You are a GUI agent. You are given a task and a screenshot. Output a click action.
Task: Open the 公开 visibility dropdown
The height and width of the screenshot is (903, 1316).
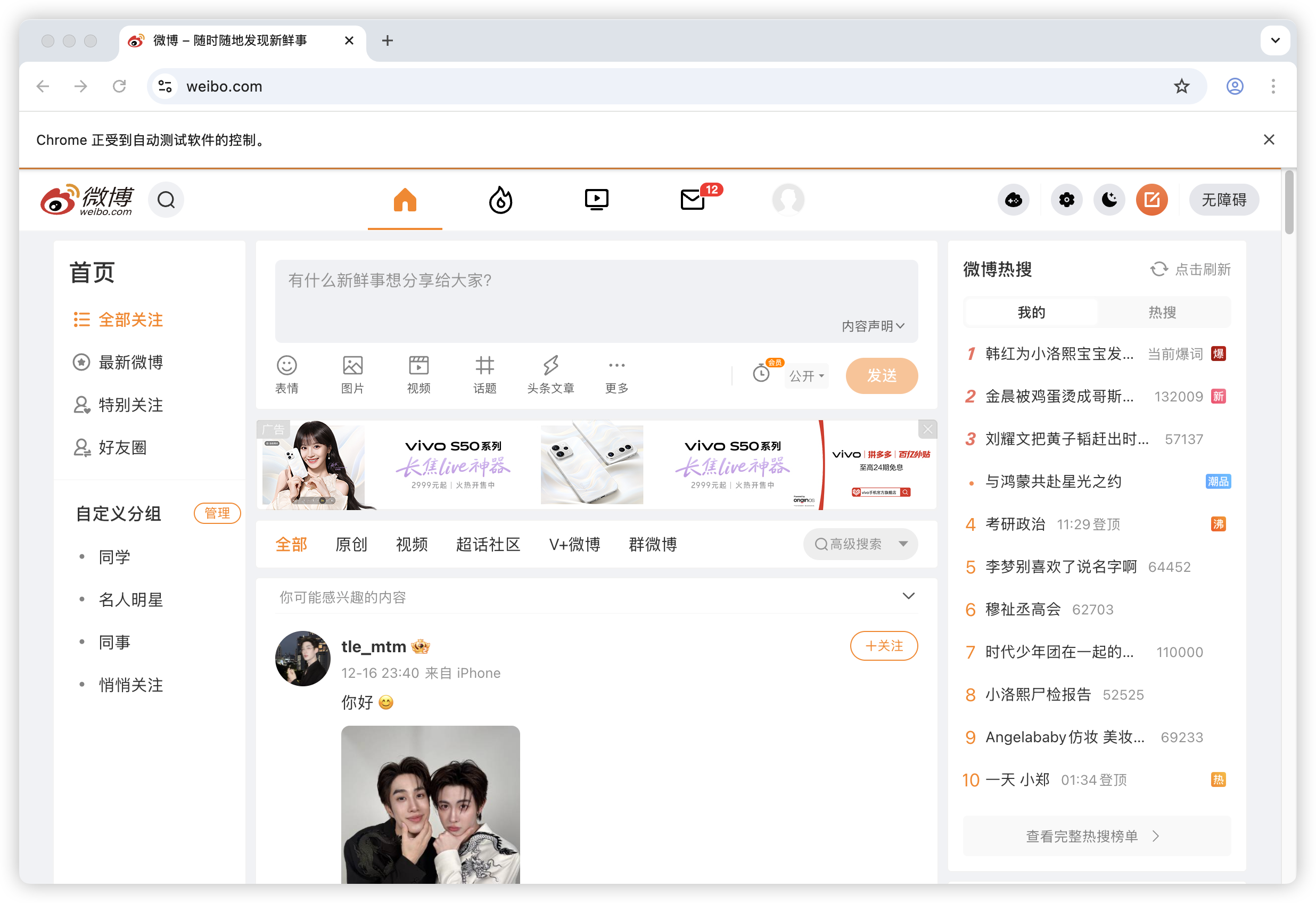[807, 376]
